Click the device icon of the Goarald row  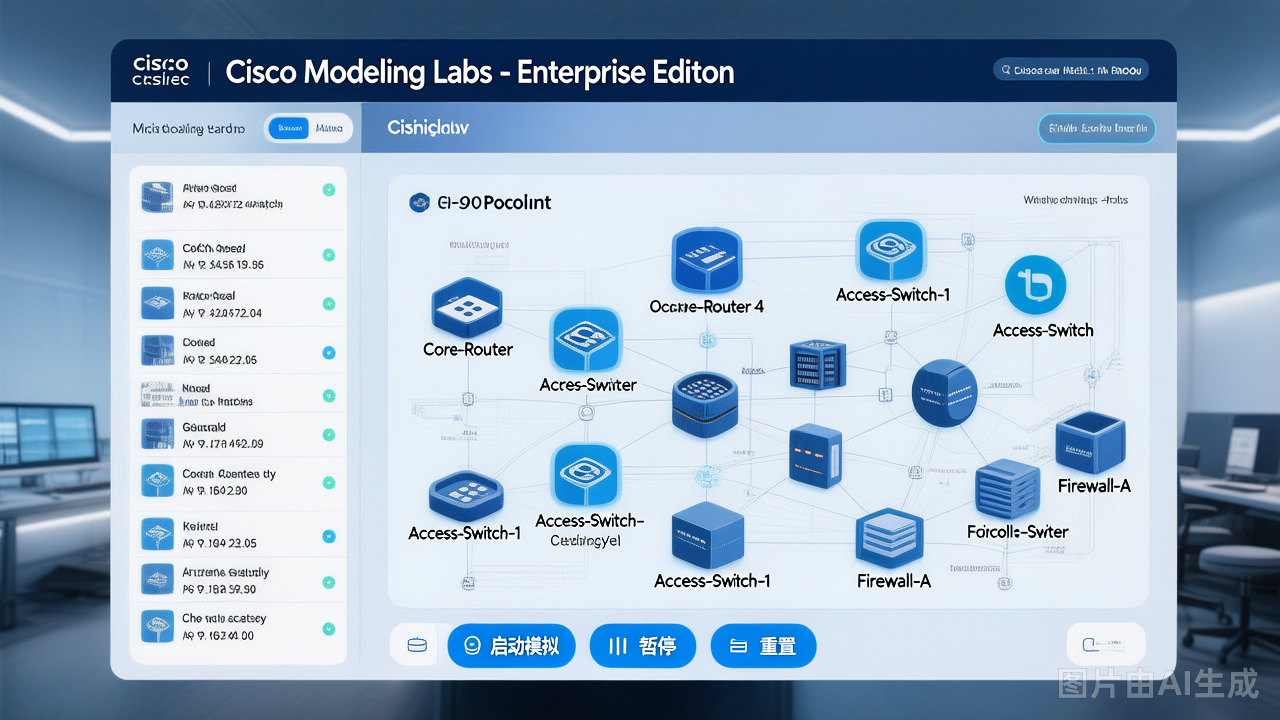[x=159, y=434]
